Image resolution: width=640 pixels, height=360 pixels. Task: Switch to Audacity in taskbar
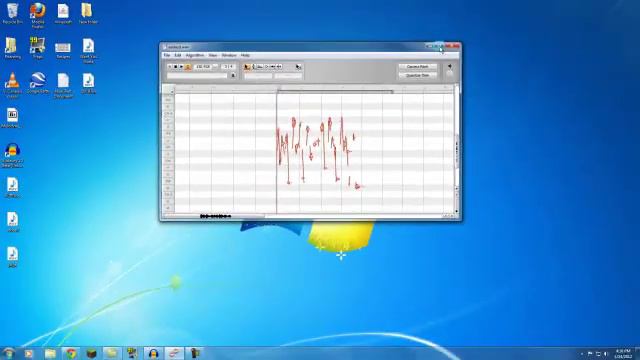click(x=153, y=353)
